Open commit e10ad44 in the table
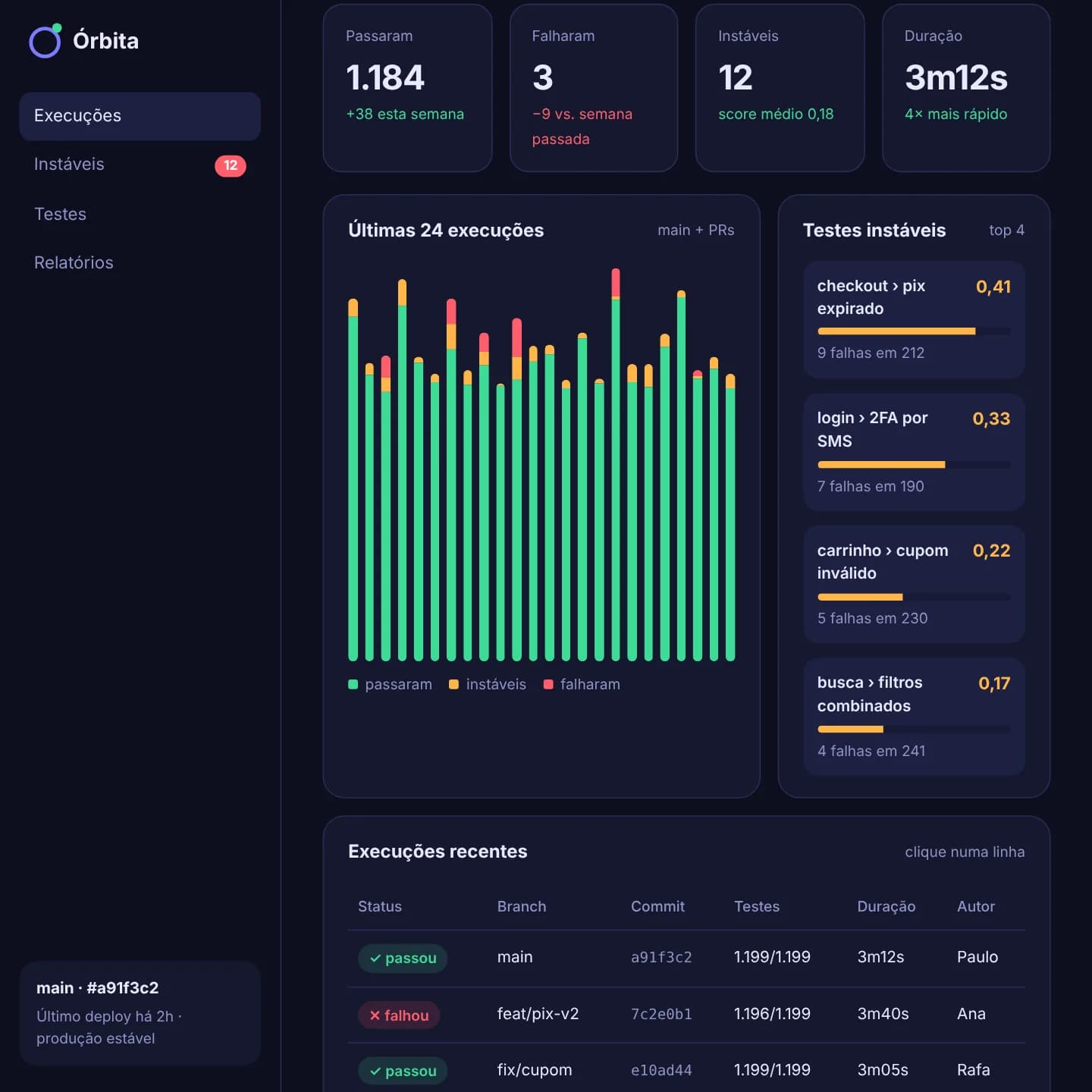 tap(661, 1071)
